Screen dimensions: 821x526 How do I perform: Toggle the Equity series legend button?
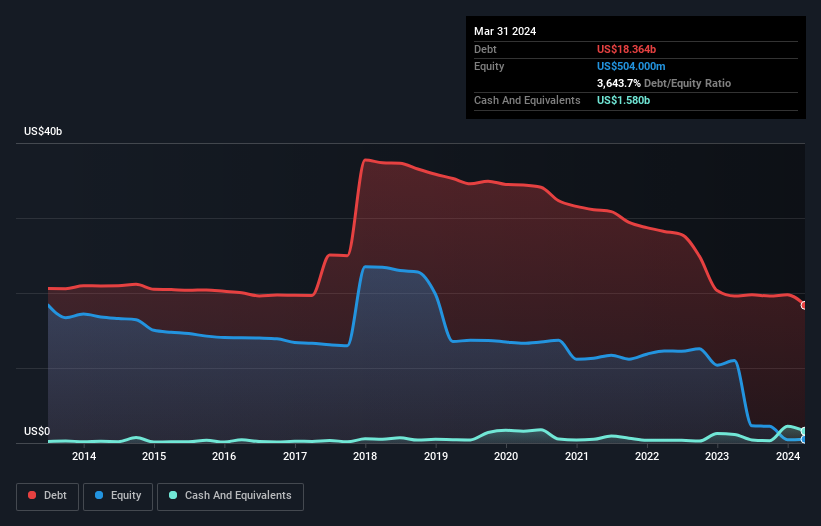click(x=118, y=496)
